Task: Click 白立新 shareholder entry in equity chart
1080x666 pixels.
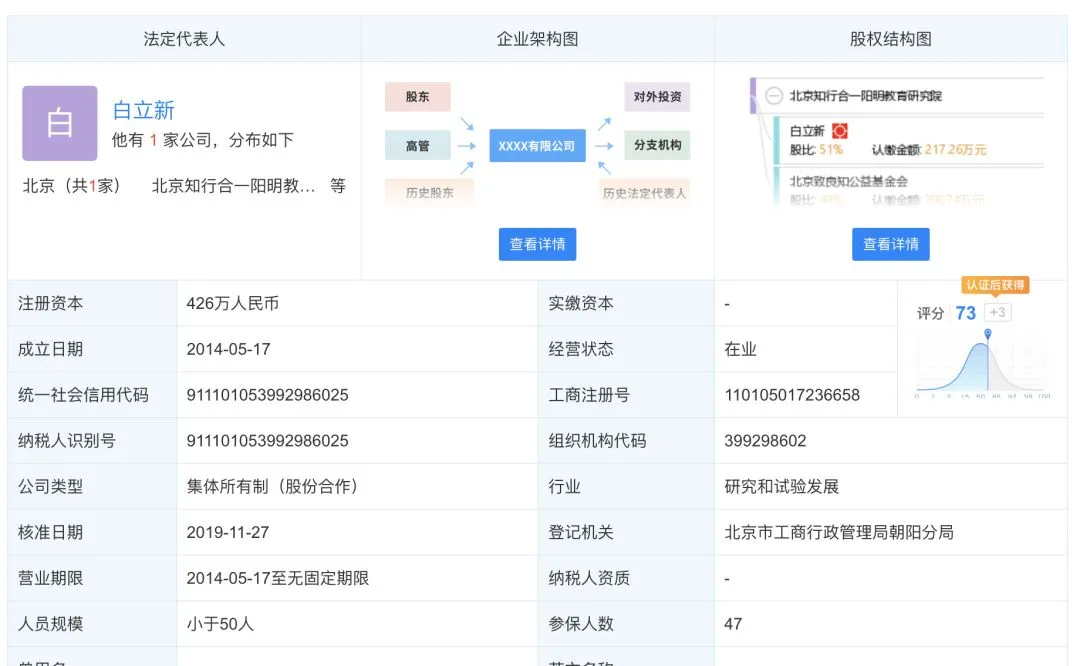Action: pyautogui.click(x=807, y=131)
